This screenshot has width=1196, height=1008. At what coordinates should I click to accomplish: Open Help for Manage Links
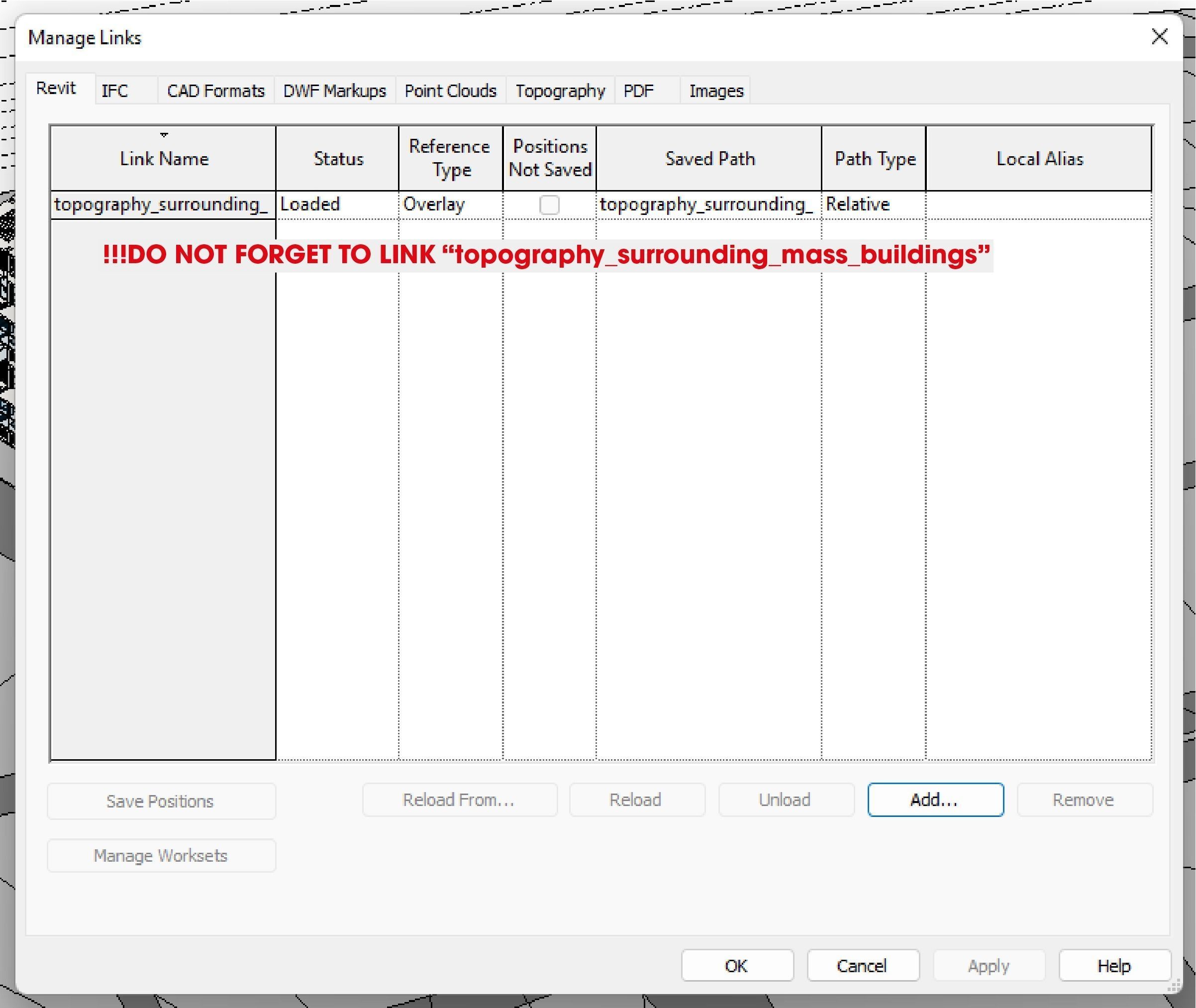[x=1114, y=966]
